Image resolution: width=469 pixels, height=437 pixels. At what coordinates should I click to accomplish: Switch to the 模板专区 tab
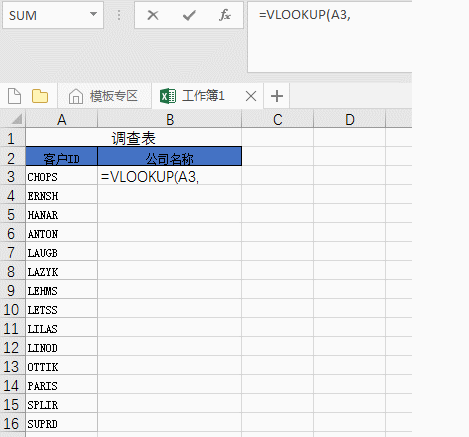click(104, 96)
